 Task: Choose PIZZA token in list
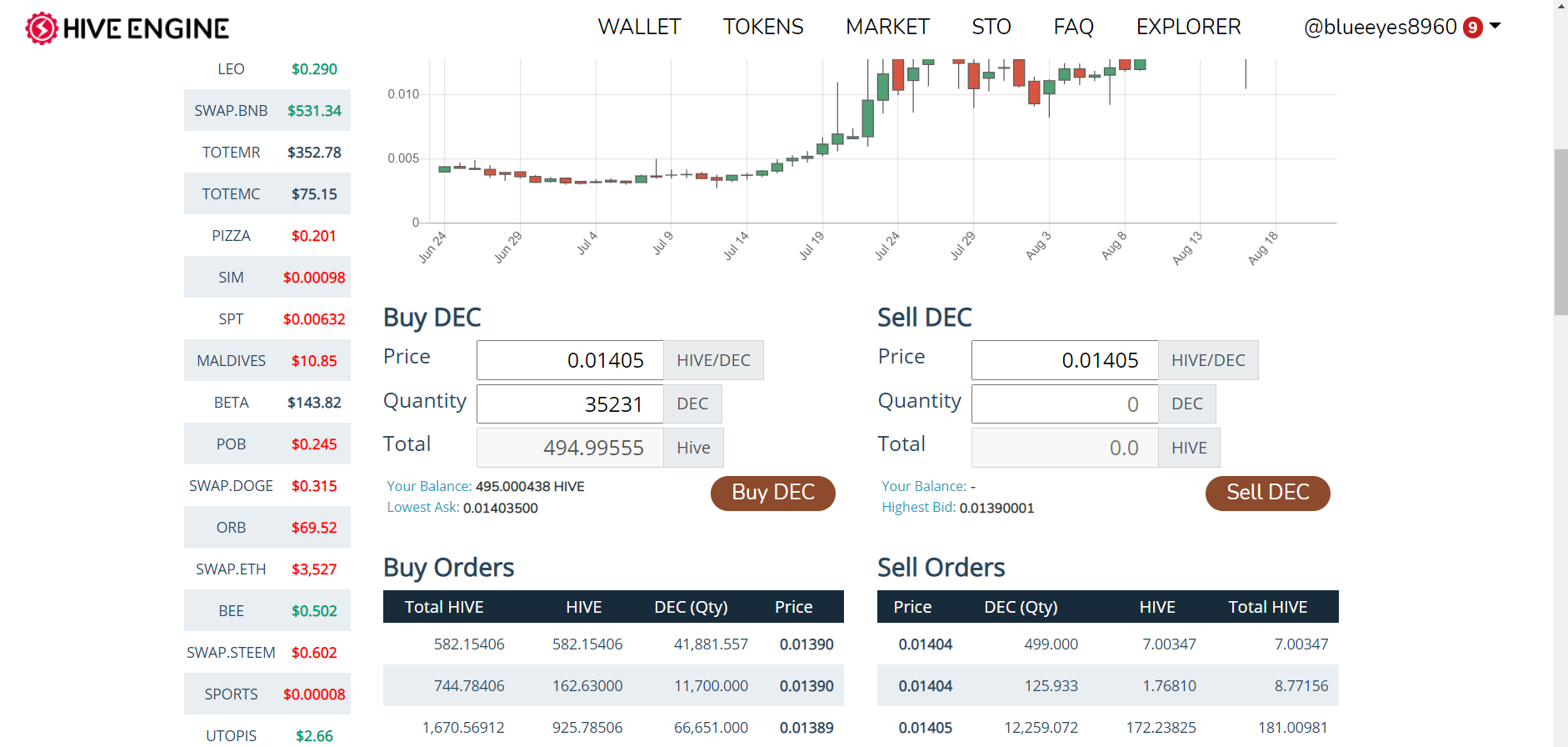pyautogui.click(x=267, y=235)
